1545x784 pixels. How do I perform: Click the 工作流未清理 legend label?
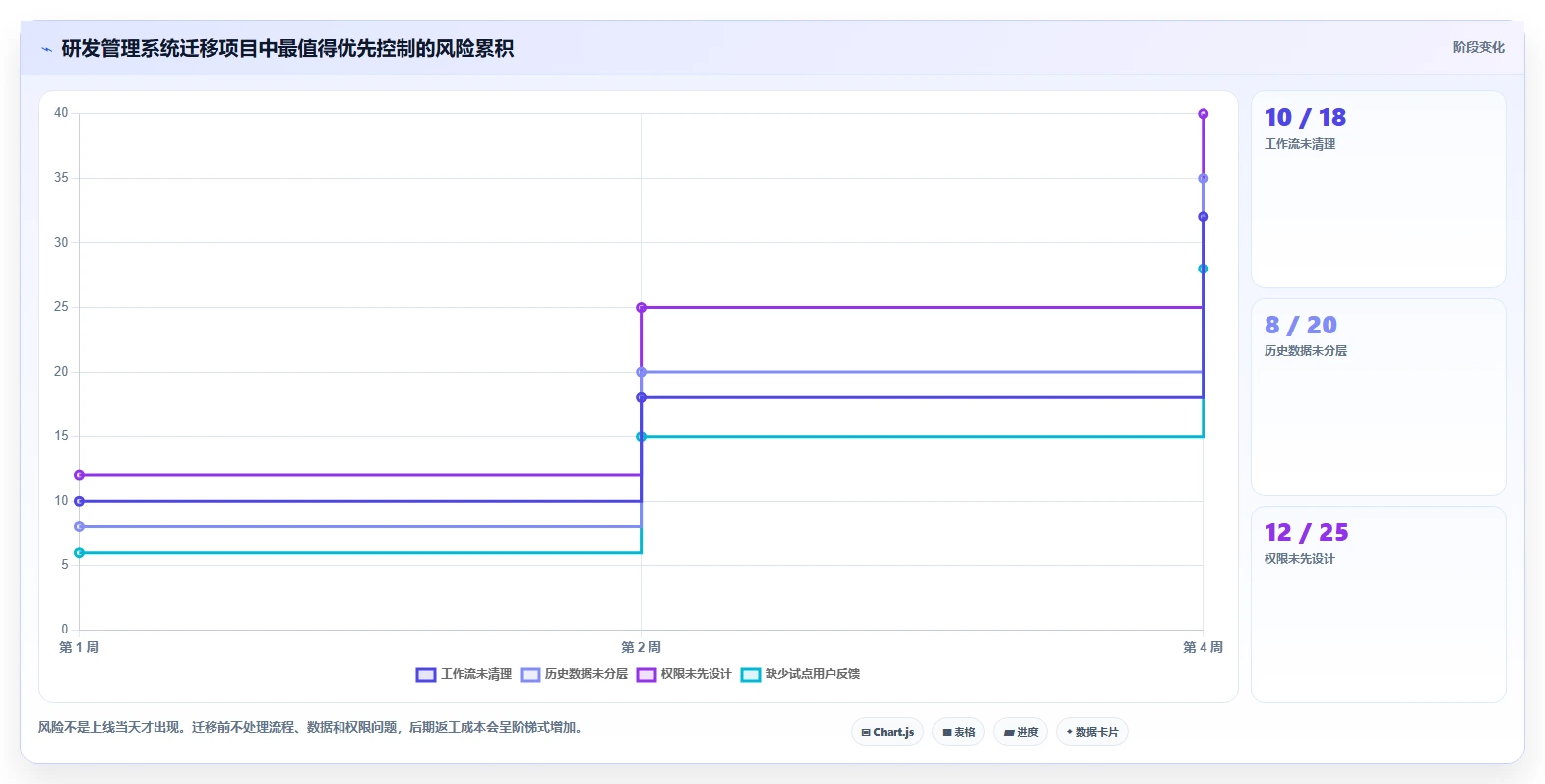(476, 674)
